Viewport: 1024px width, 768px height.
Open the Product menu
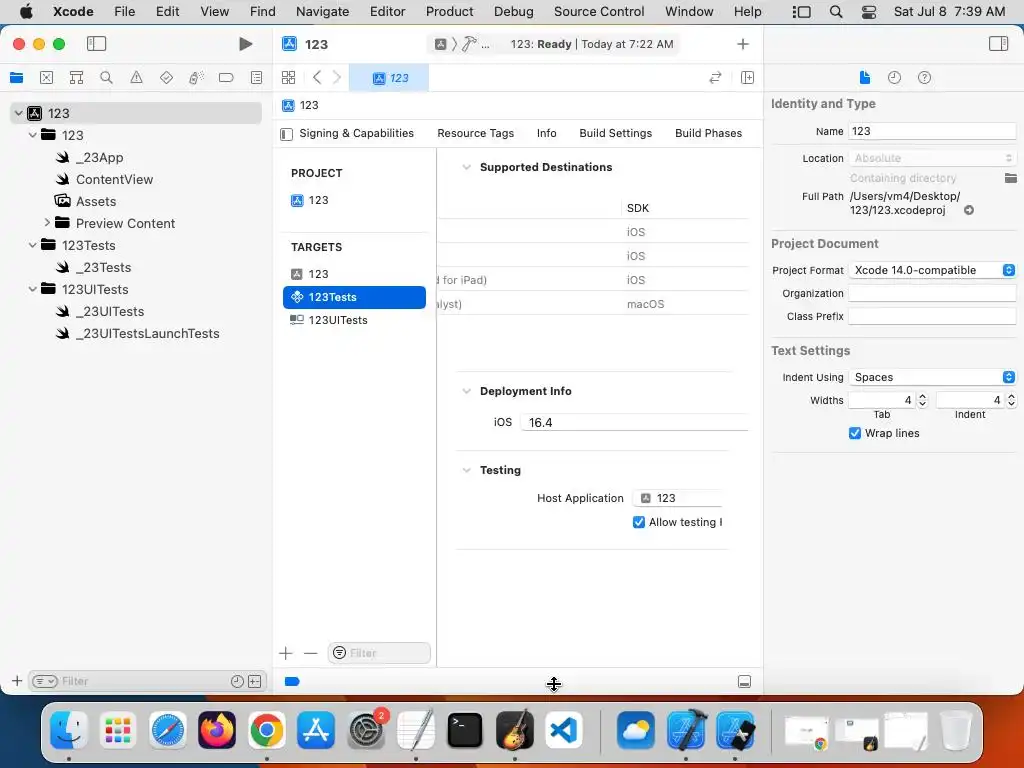[449, 12]
